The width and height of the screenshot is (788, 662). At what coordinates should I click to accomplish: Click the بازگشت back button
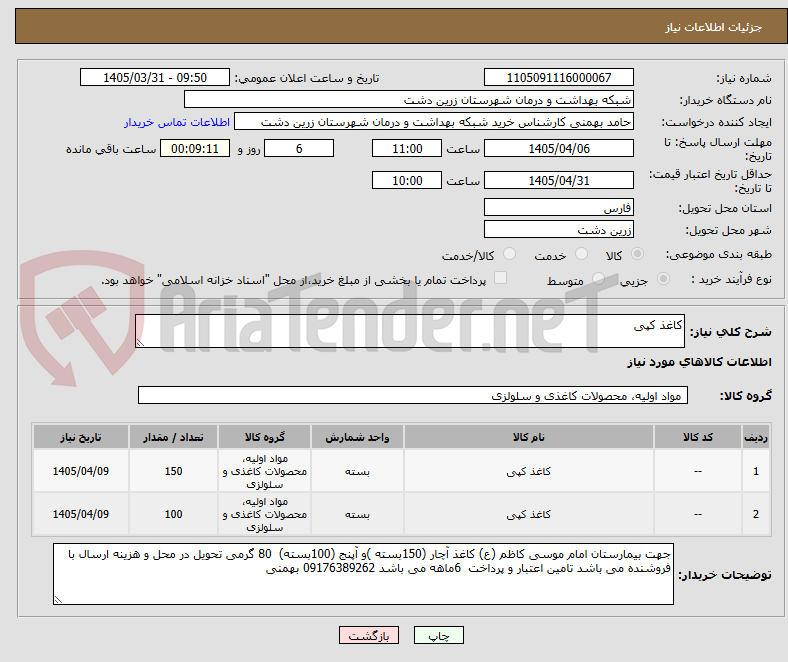(369, 635)
